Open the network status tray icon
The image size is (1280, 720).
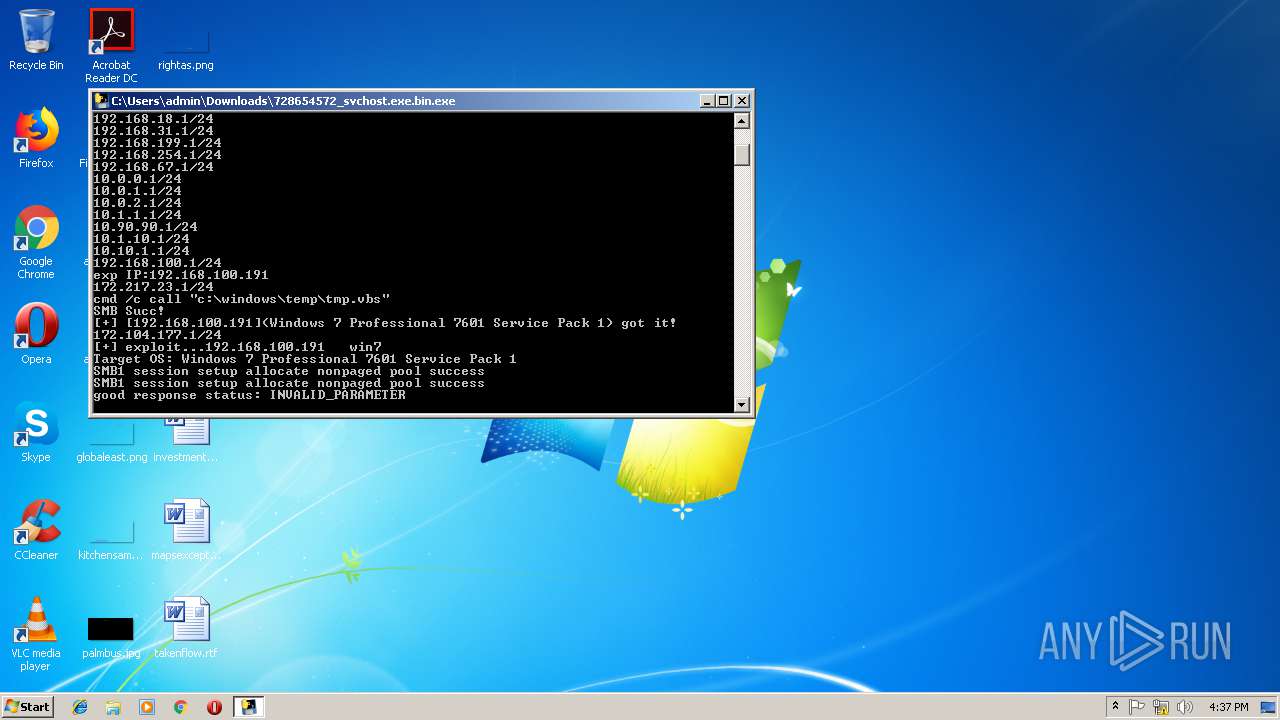tap(1161, 707)
